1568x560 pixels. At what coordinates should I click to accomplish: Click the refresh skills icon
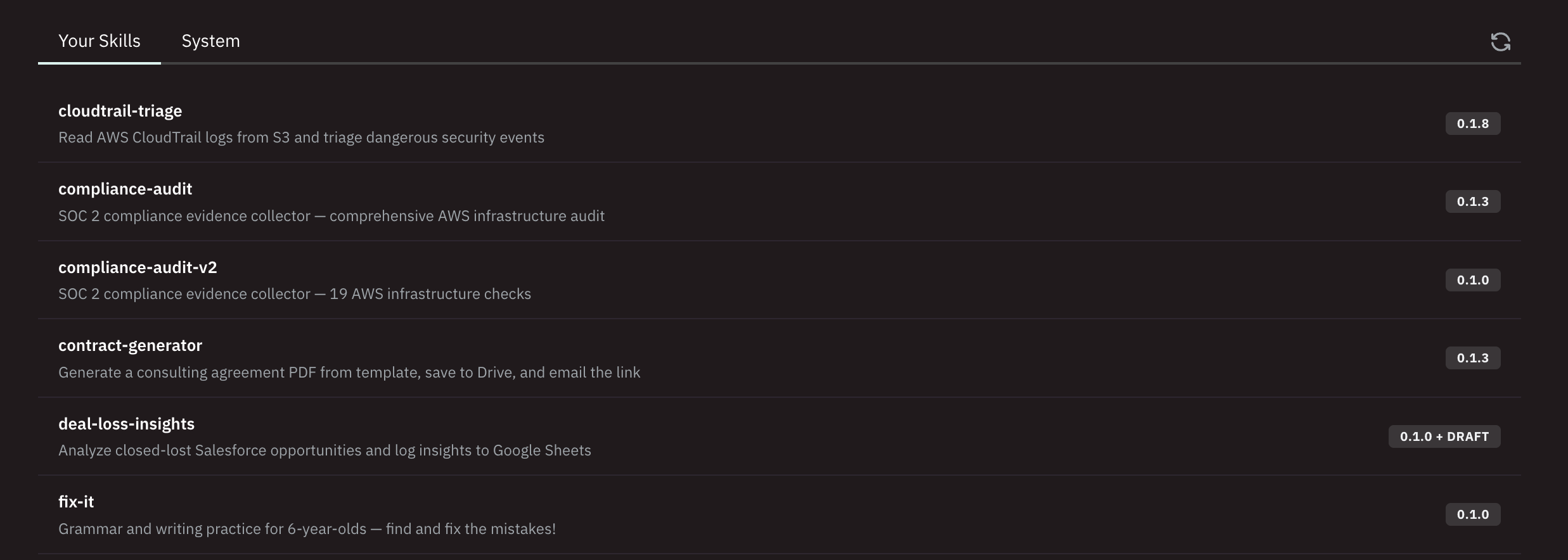(1500, 42)
